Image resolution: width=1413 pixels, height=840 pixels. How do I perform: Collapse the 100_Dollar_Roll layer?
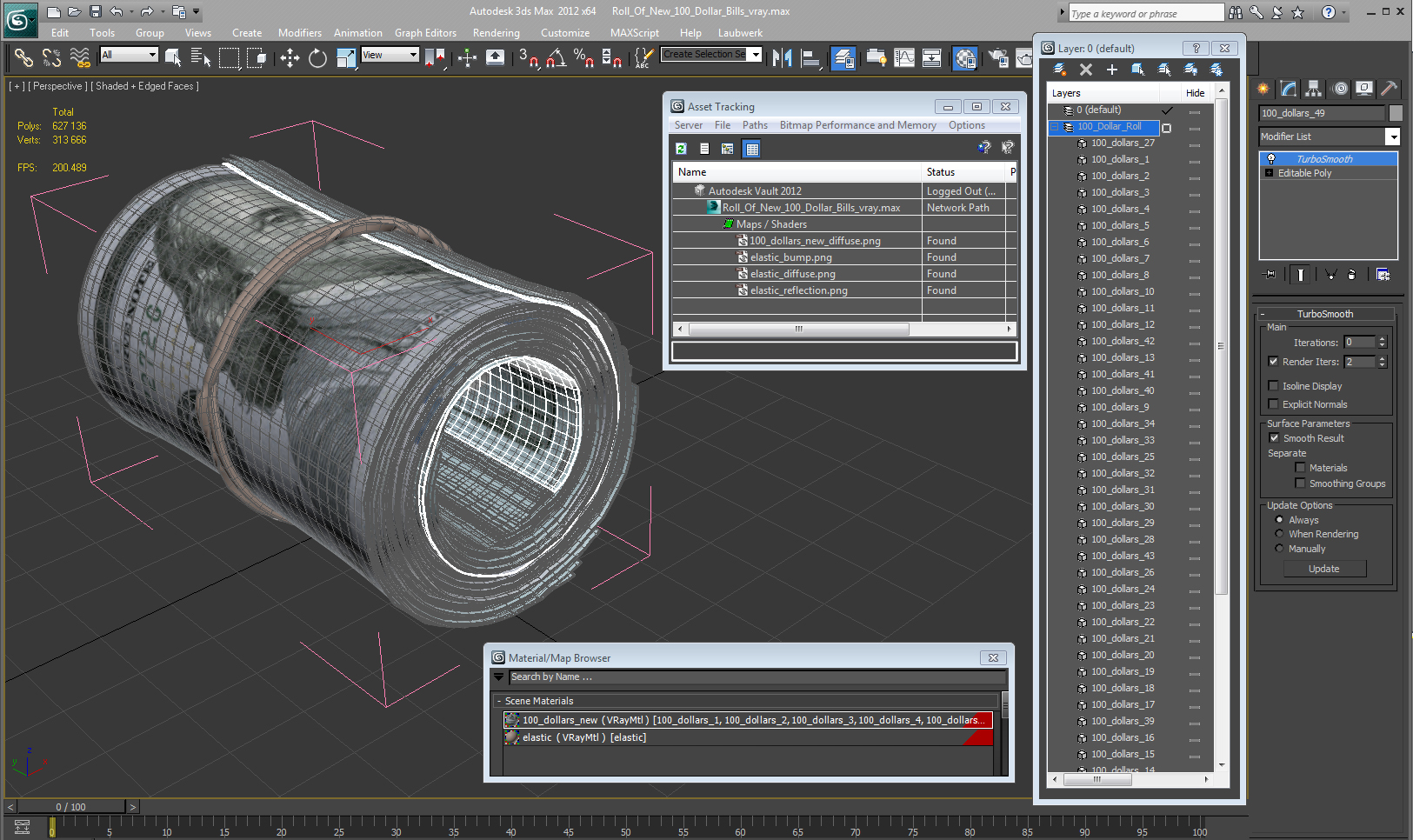click(1055, 127)
